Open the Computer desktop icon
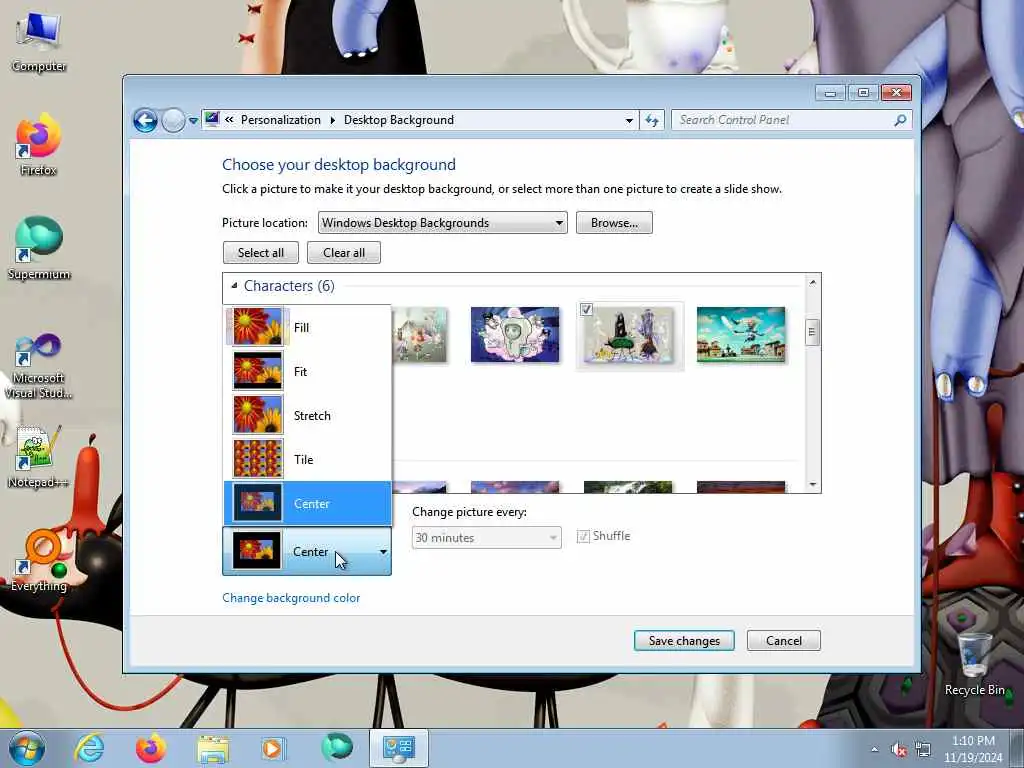Screen dimensions: 1024x768 click(39, 42)
